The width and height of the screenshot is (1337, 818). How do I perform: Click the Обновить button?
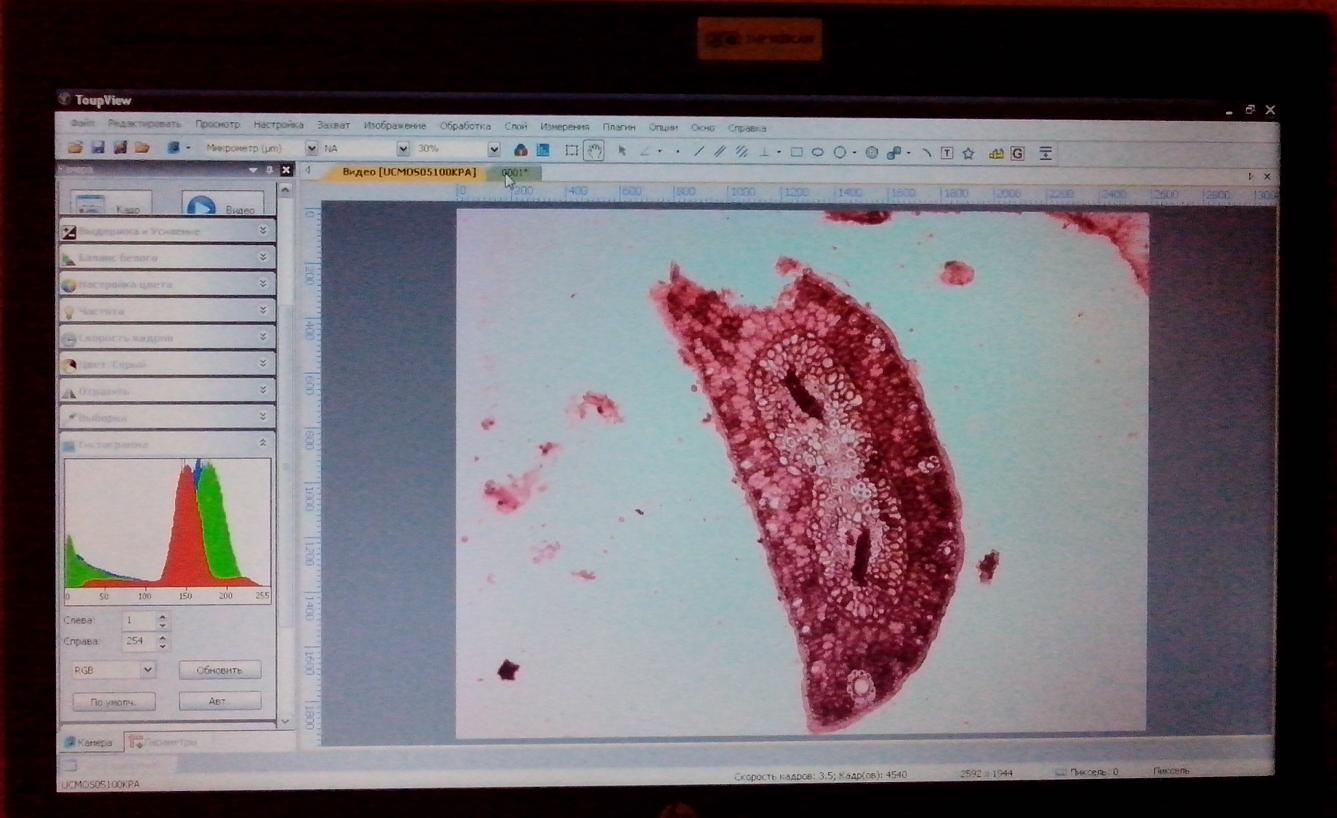[x=220, y=670]
